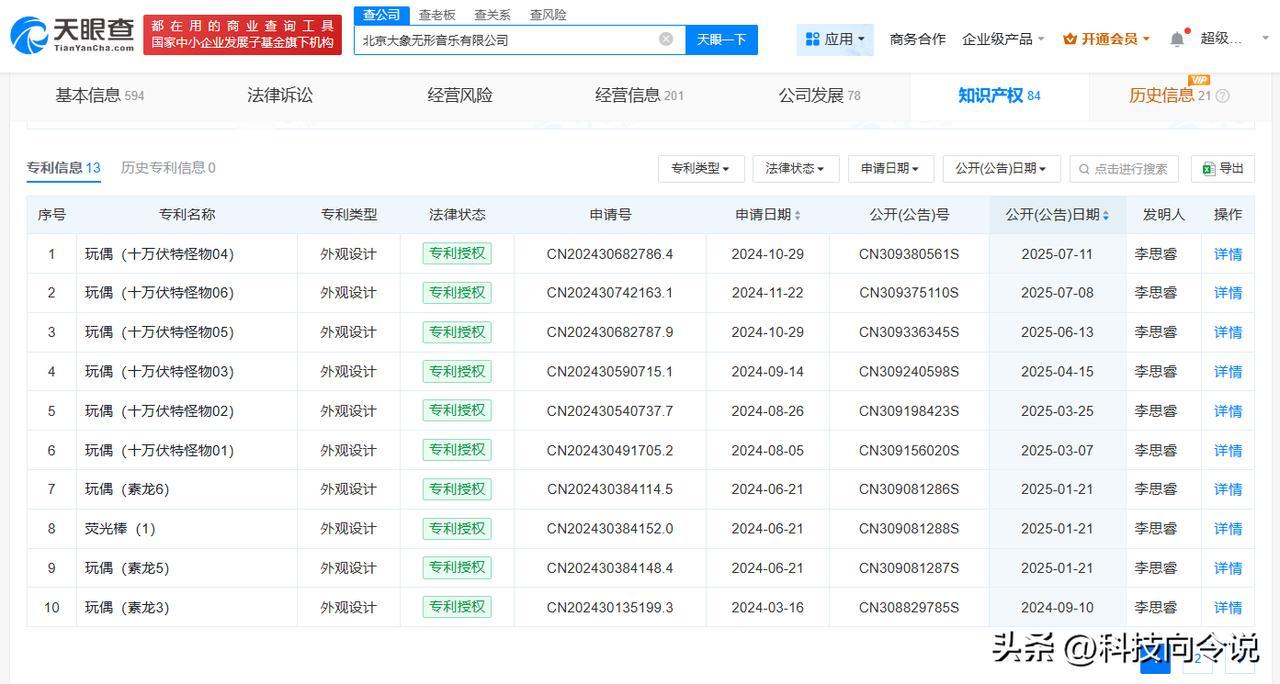Click the magnifier icon in patent search

(1084, 169)
